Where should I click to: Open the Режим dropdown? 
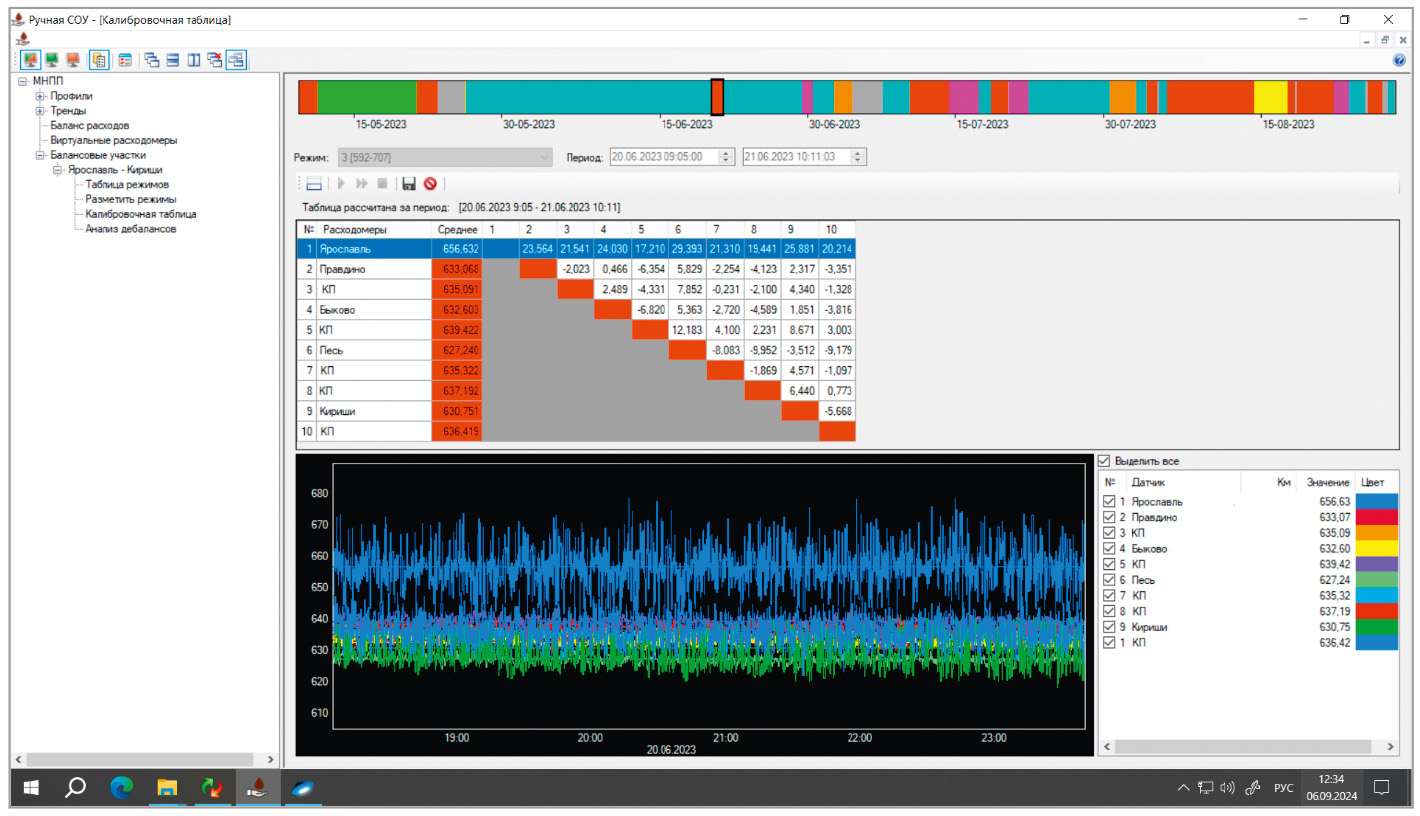coord(544,157)
